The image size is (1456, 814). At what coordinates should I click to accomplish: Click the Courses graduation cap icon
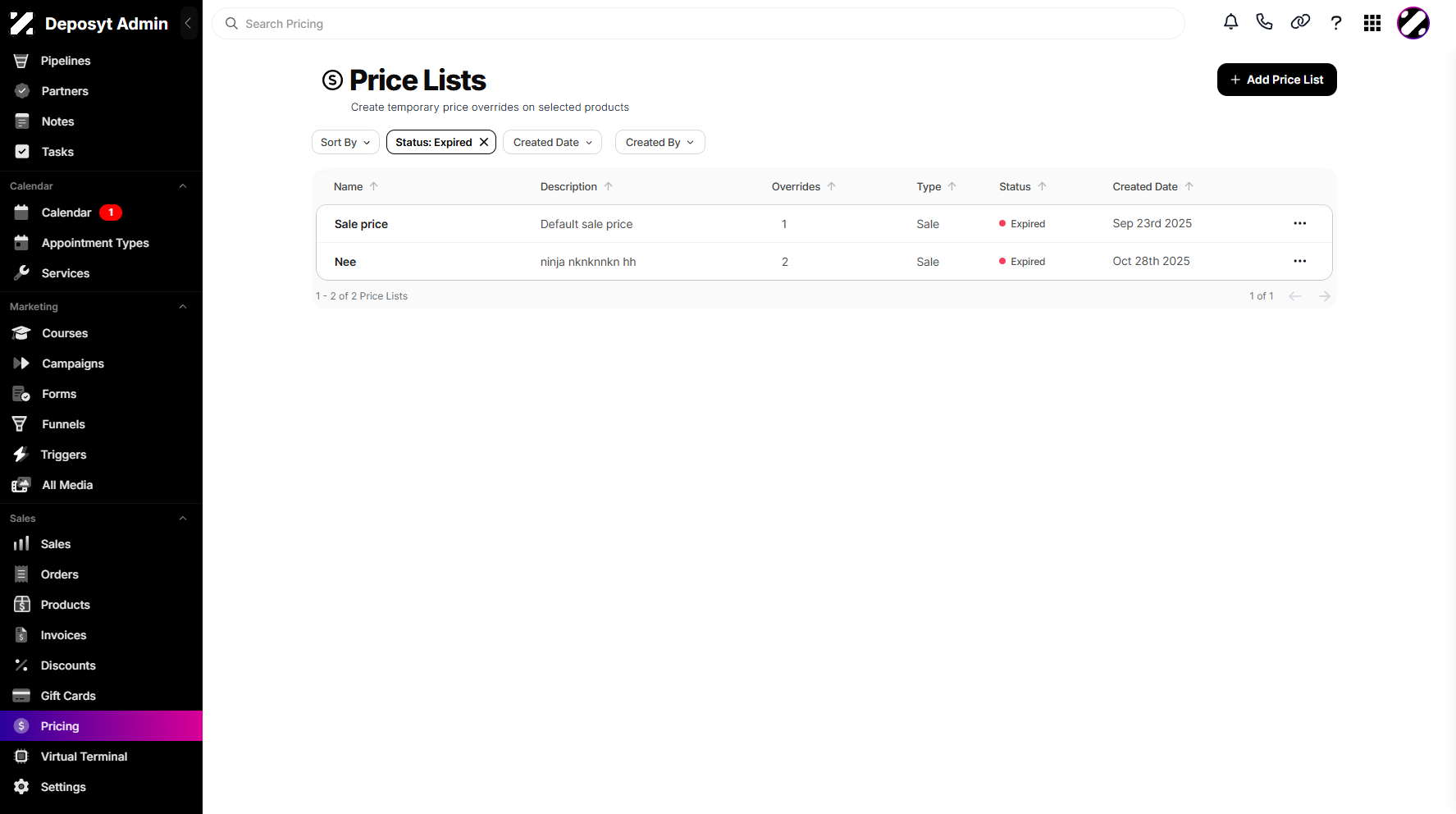point(21,333)
